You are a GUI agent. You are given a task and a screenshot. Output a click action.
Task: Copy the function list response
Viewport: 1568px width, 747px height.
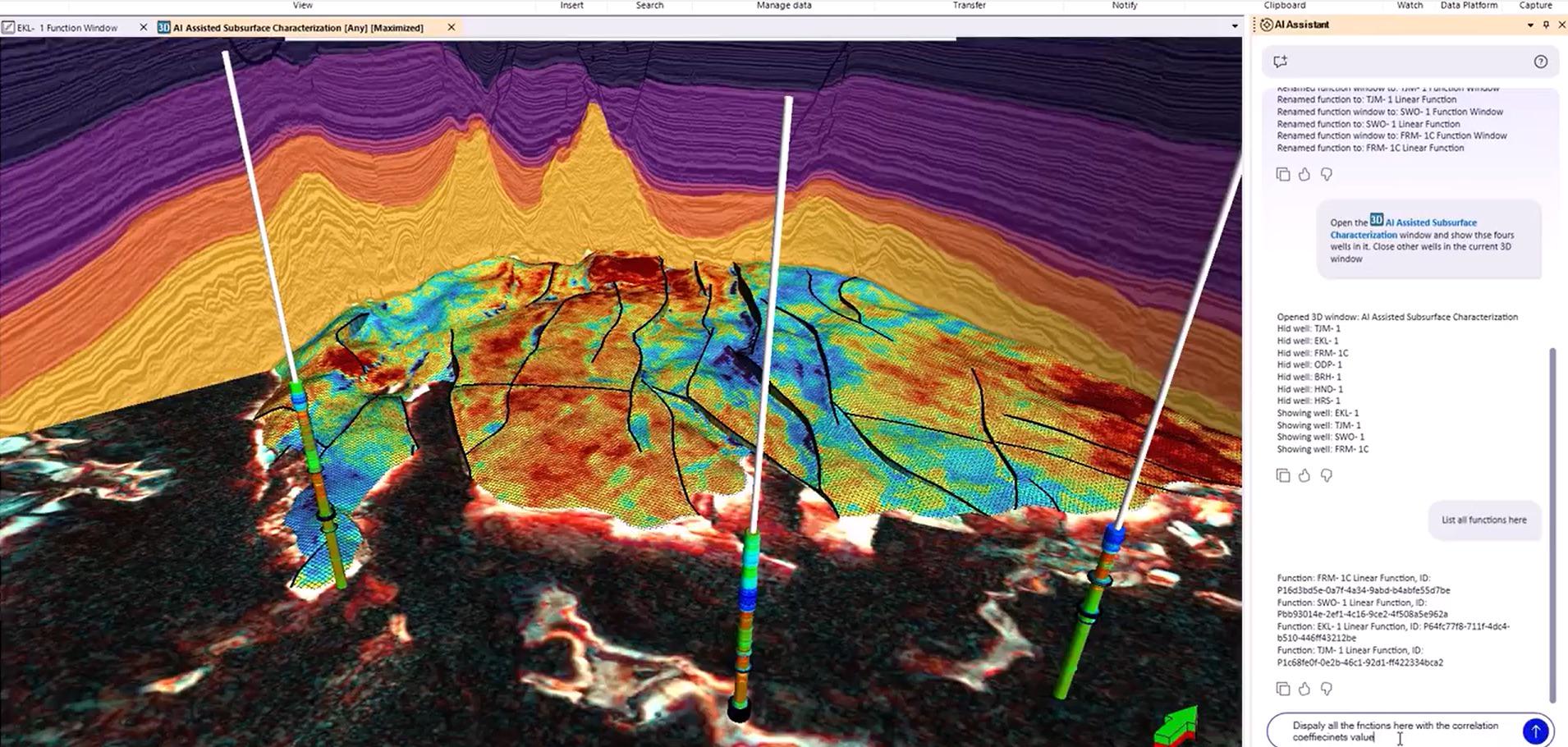coord(1283,689)
